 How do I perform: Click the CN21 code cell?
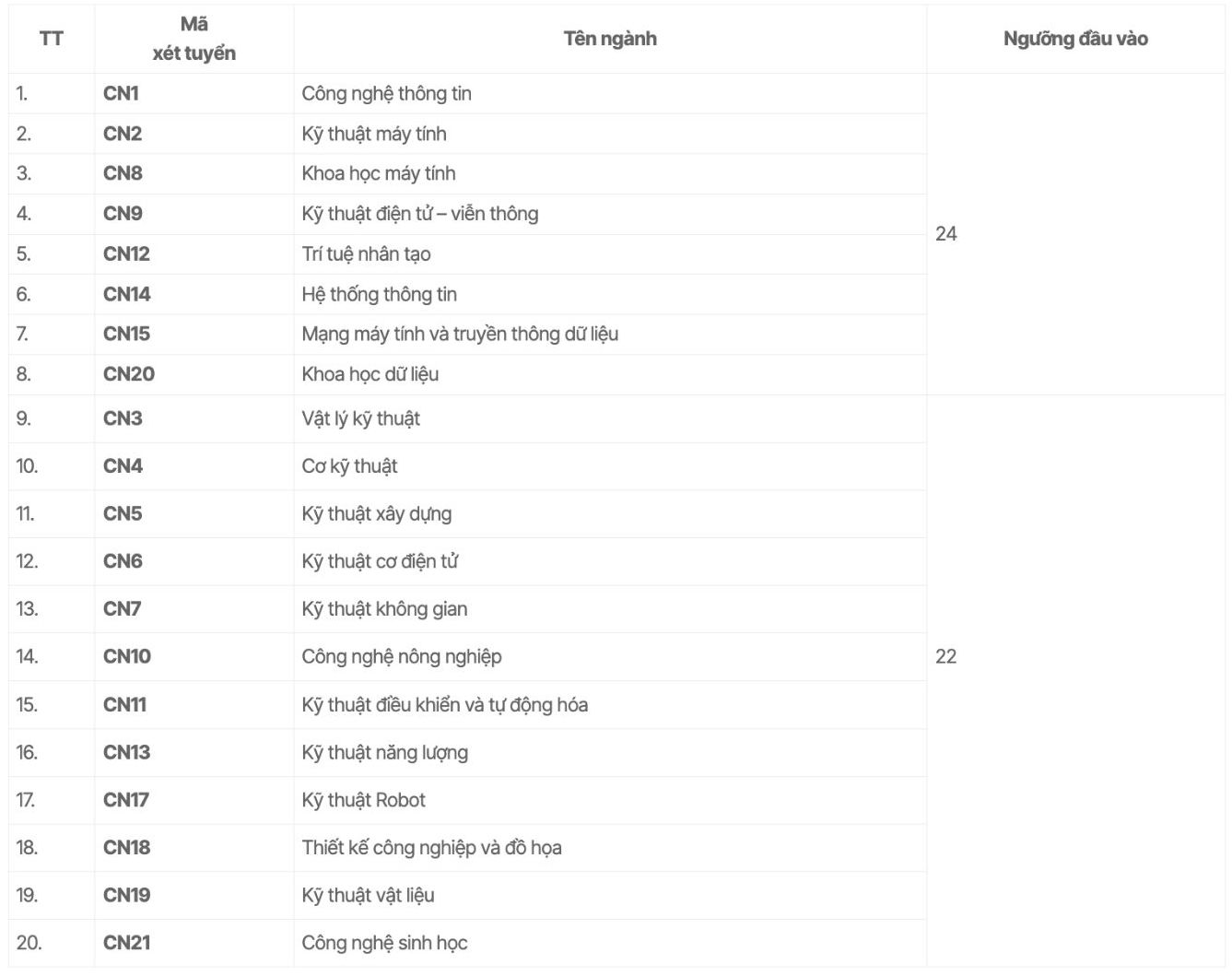point(126,943)
